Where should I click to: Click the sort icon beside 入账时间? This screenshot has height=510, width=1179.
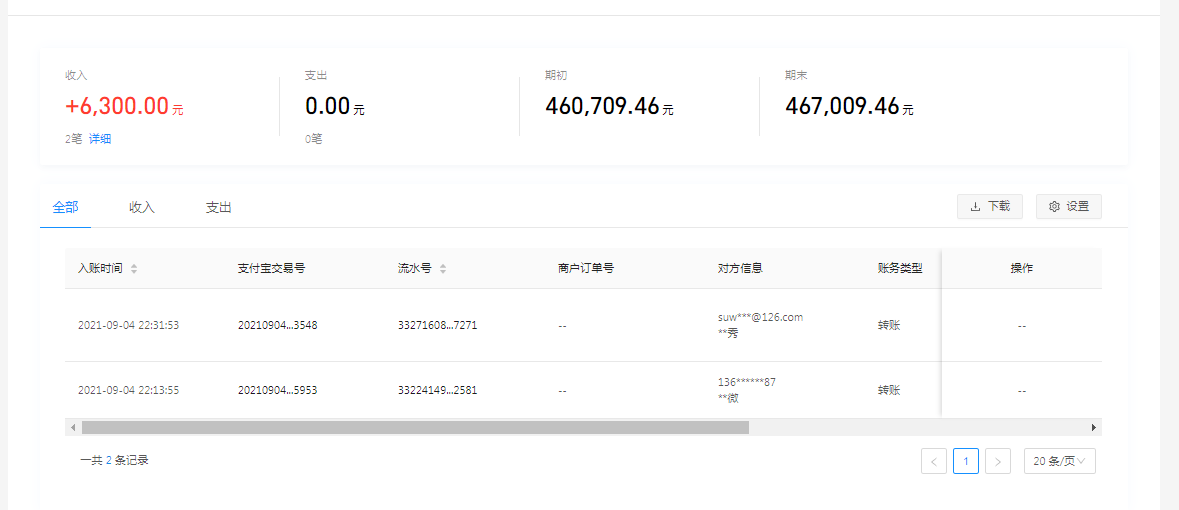134,269
